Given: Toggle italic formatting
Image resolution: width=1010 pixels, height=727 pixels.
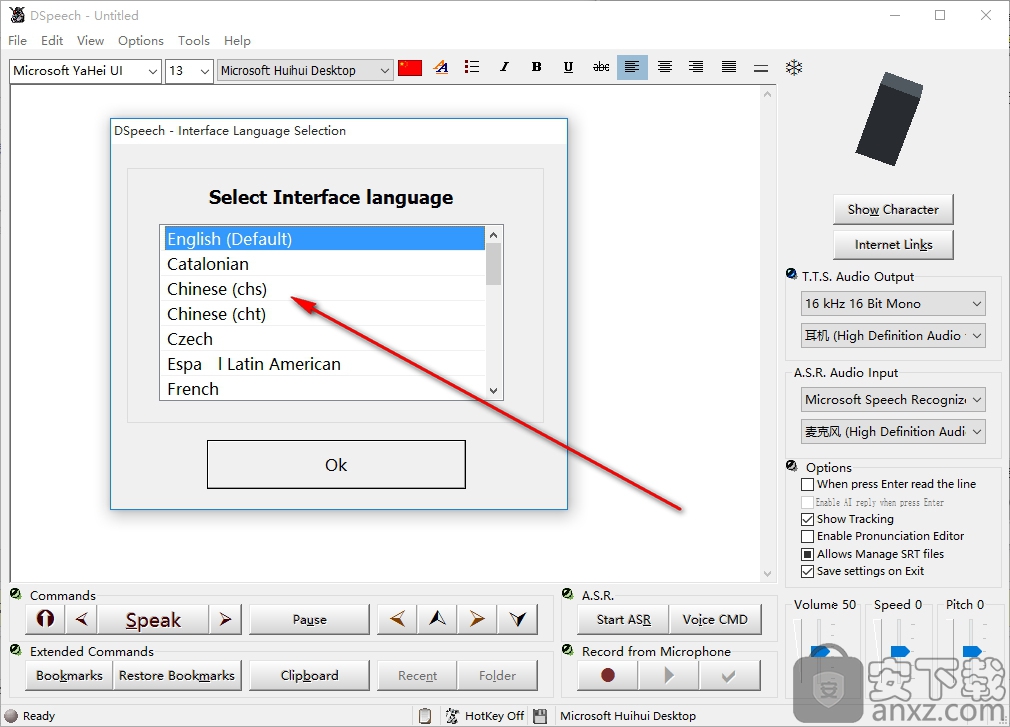Looking at the screenshot, I should click(x=504, y=67).
